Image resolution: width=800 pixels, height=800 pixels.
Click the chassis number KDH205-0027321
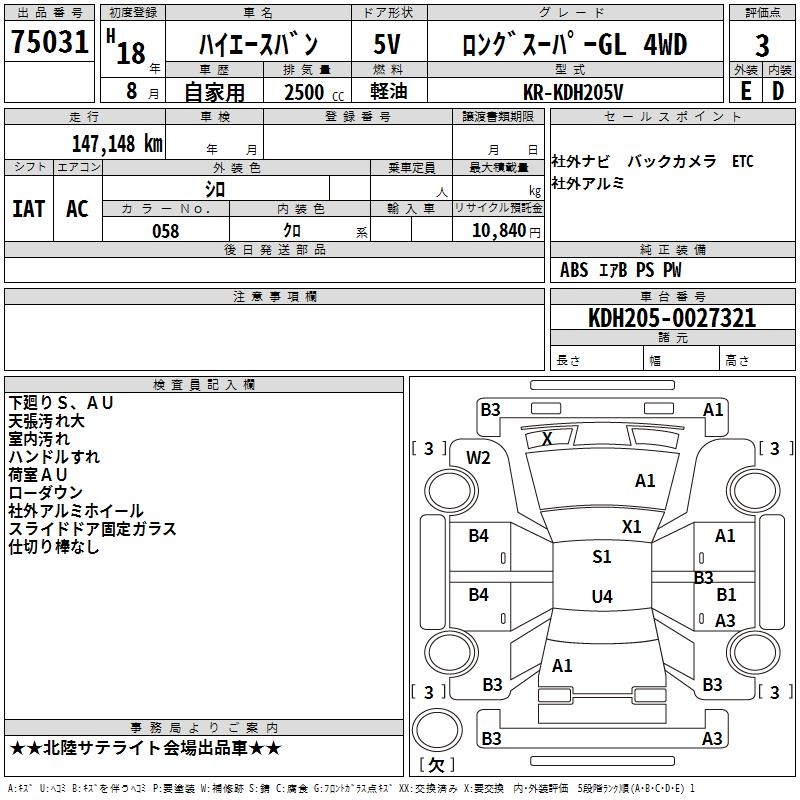[x=671, y=318]
